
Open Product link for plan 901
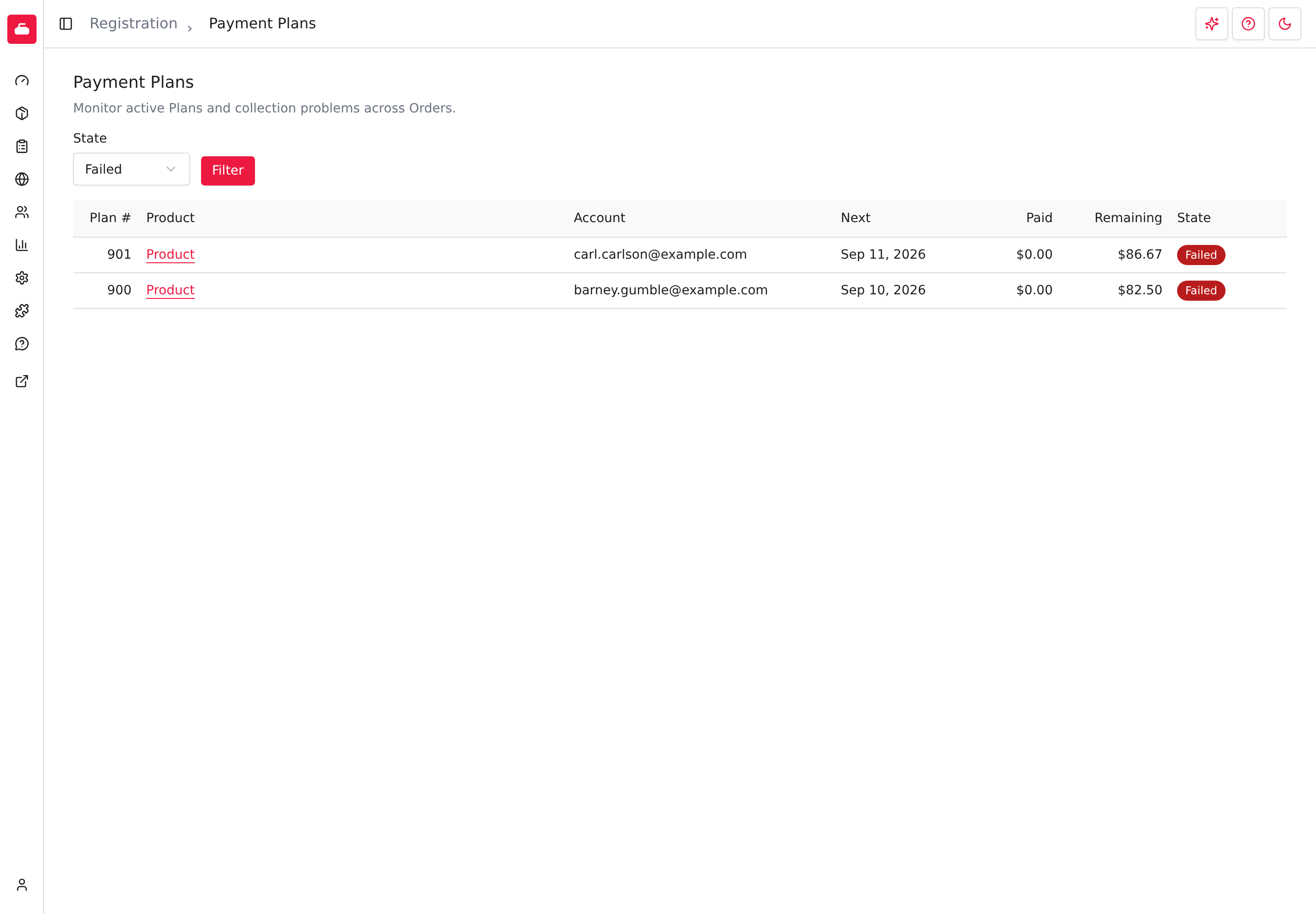[170, 254]
